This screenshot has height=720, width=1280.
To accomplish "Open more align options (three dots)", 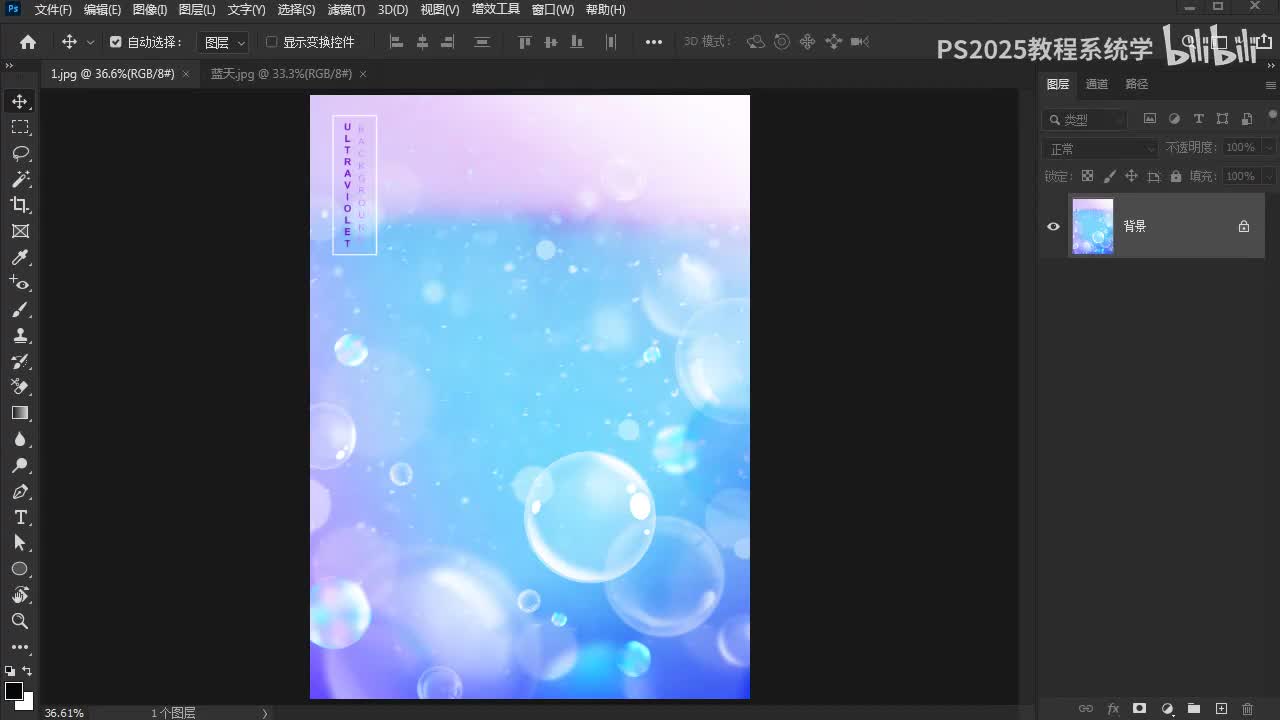I will pos(654,42).
